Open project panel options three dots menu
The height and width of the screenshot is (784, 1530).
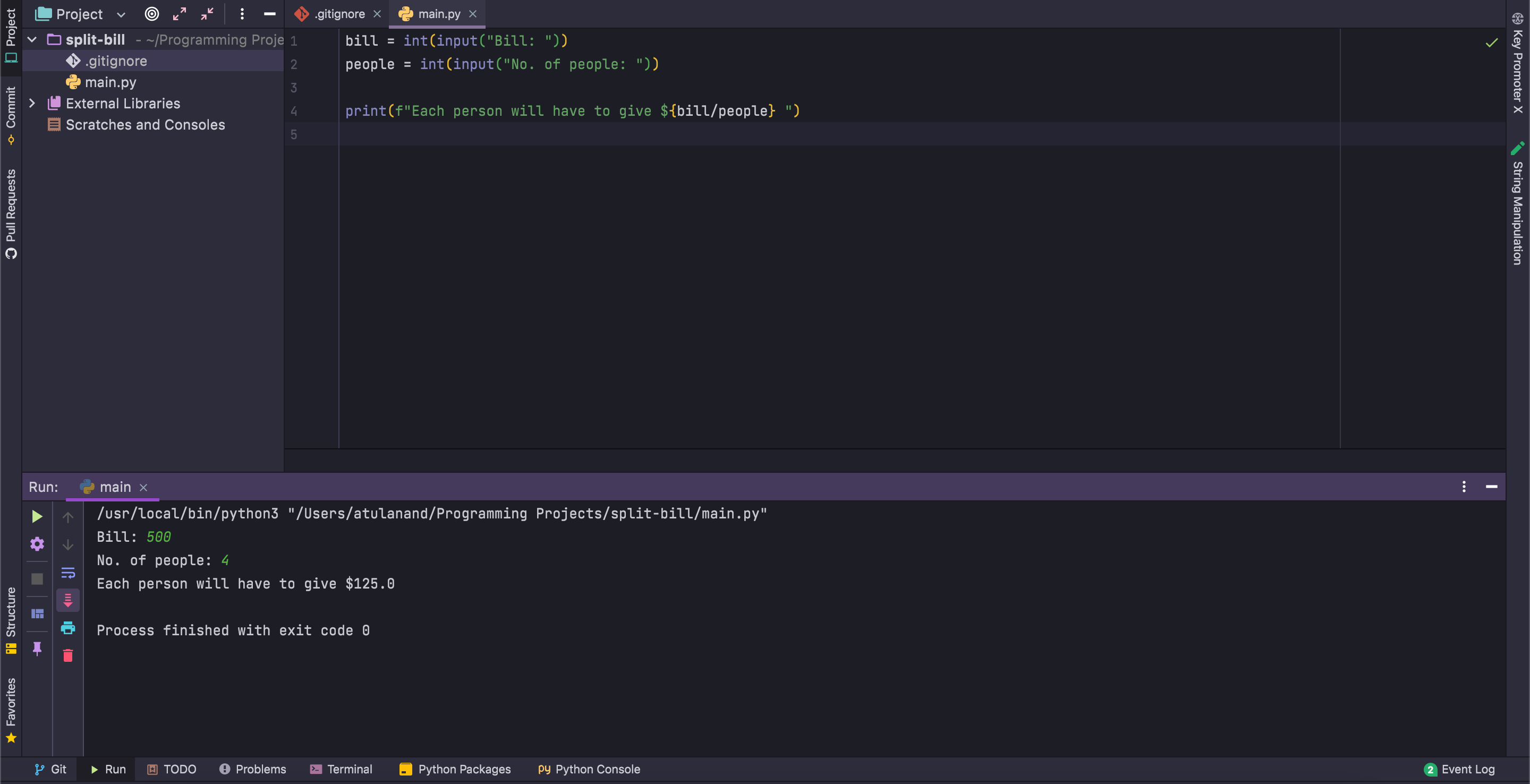(242, 14)
